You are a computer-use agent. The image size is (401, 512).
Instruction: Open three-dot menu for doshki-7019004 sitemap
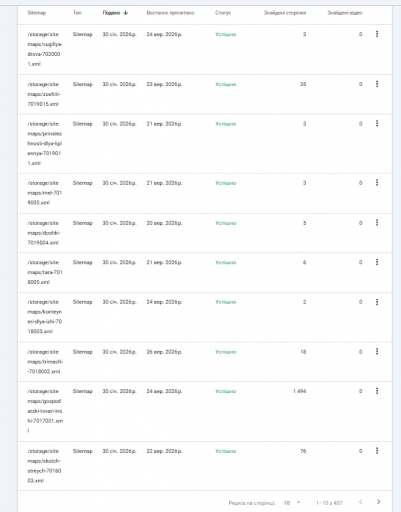pyautogui.click(x=377, y=223)
